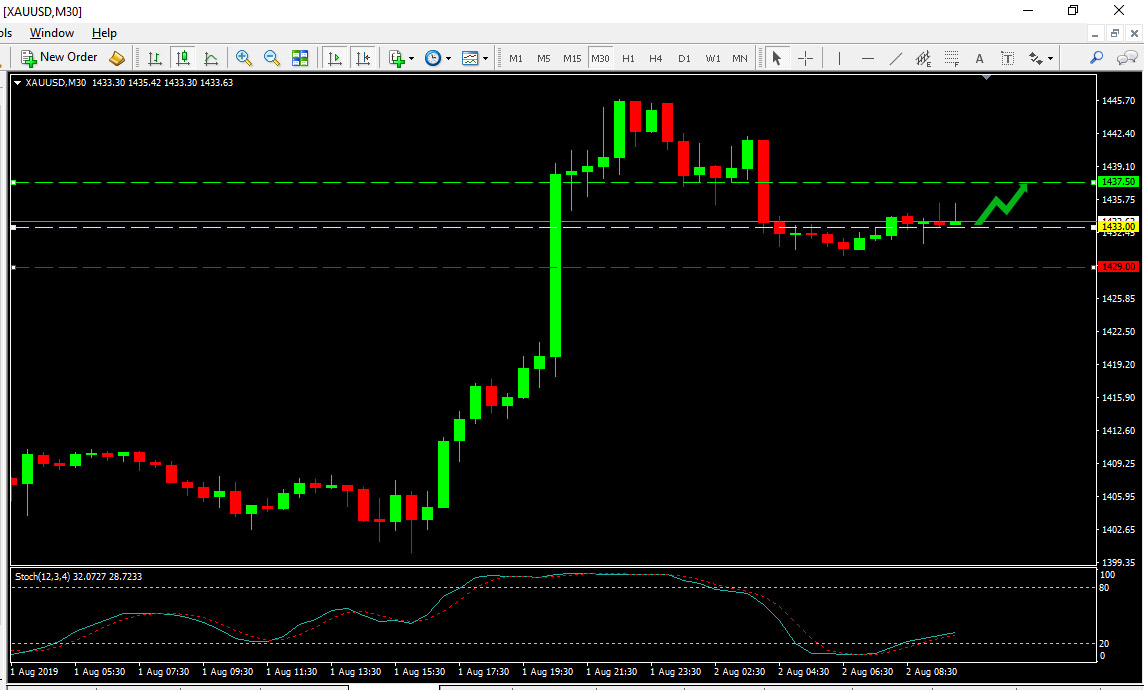Switch chart to line chart mode
The width and height of the screenshot is (1144, 690).
(211, 58)
